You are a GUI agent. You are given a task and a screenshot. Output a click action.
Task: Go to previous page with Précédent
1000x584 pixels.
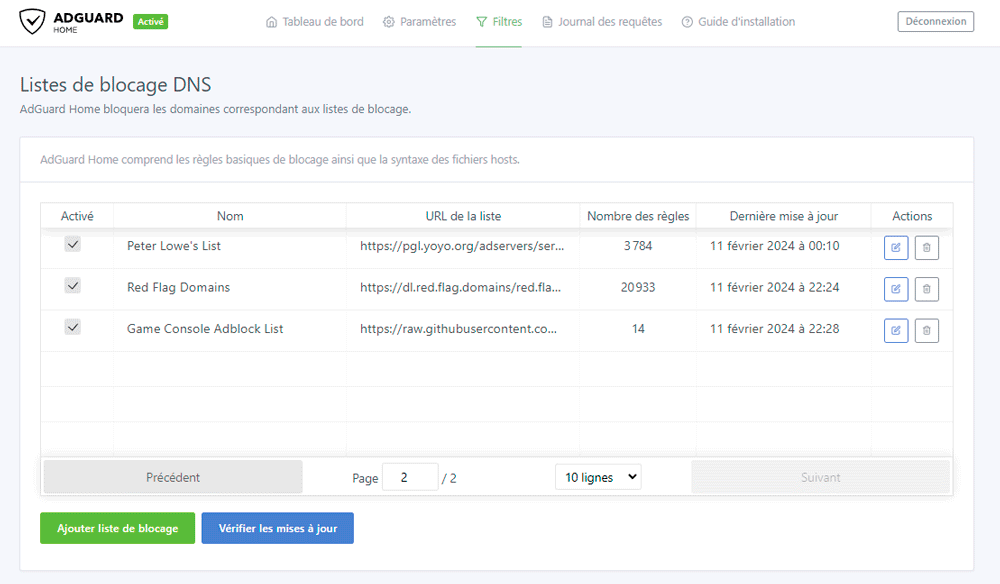(x=173, y=477)
